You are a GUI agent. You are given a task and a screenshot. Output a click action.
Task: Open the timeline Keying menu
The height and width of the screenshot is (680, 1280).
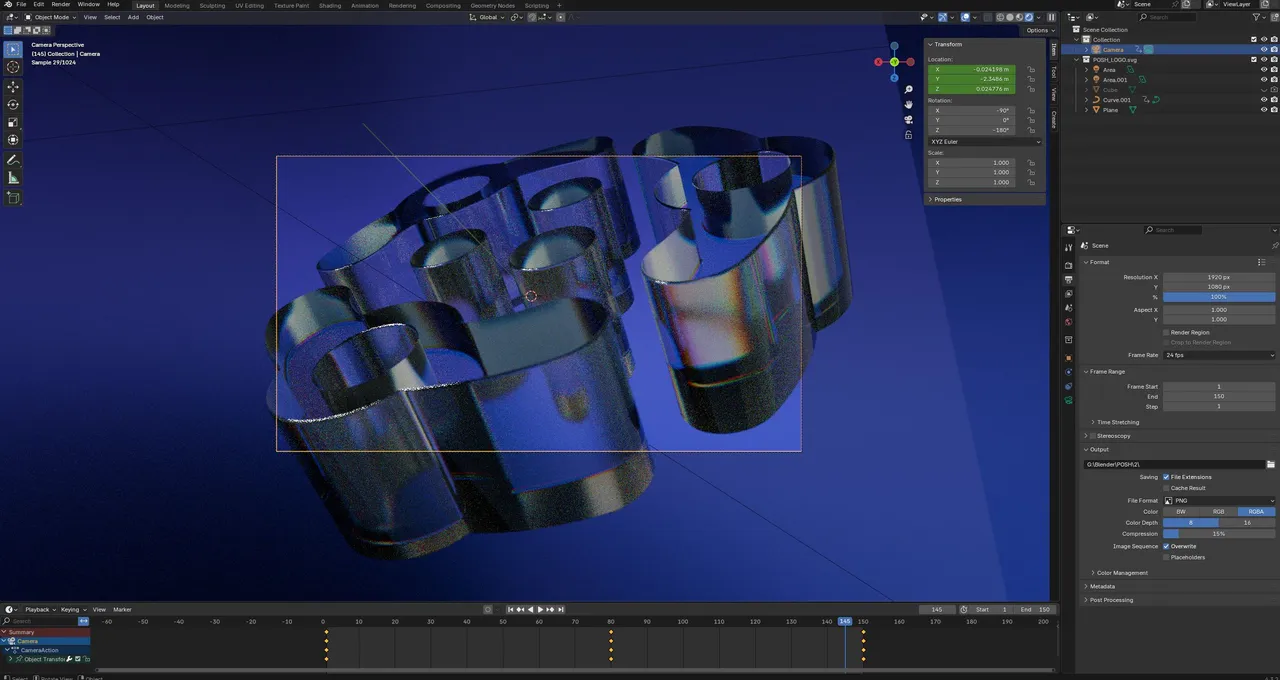71,609
